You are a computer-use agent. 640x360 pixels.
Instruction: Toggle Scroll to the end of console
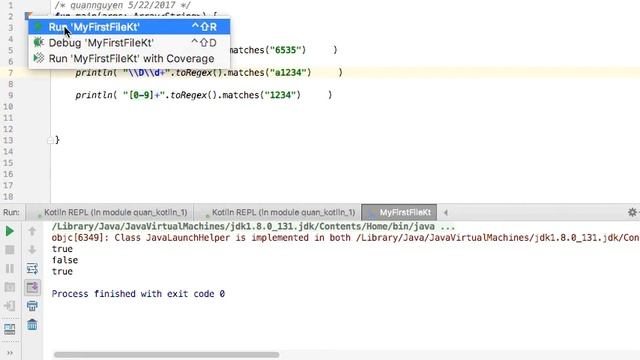coord(32,287)
